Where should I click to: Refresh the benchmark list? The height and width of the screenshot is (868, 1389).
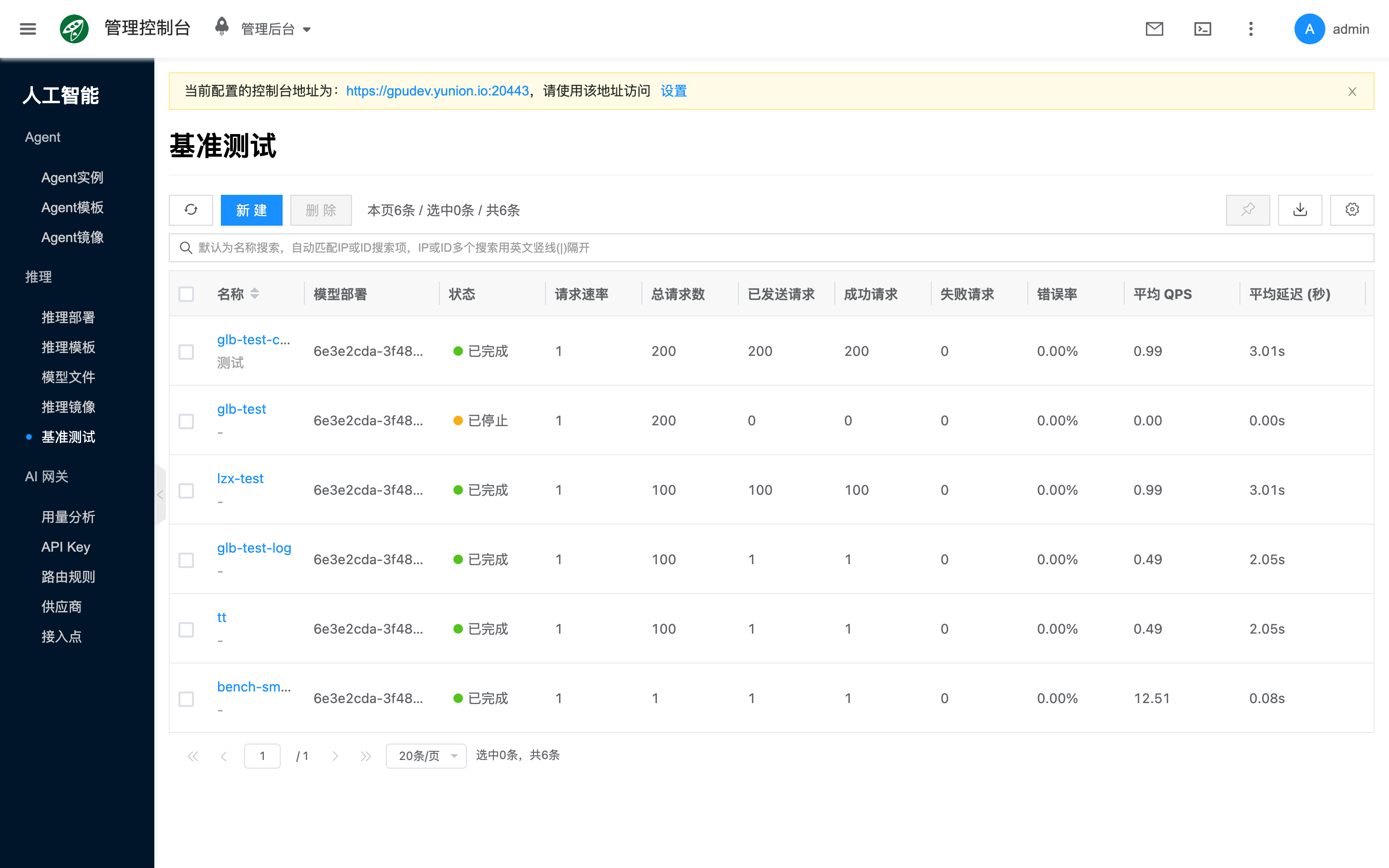(x=191, y=210)
